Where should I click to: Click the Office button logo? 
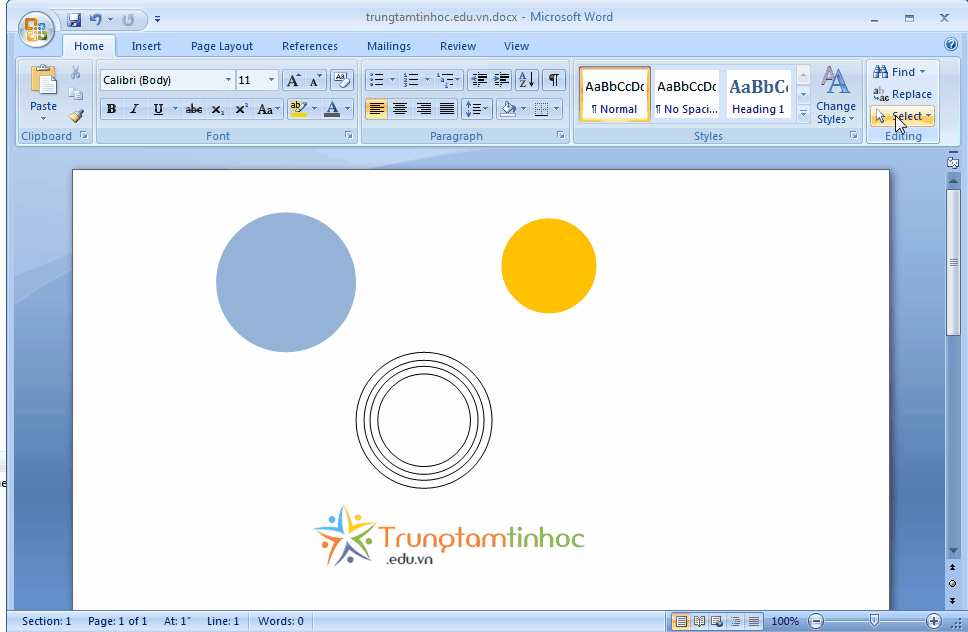36,28
